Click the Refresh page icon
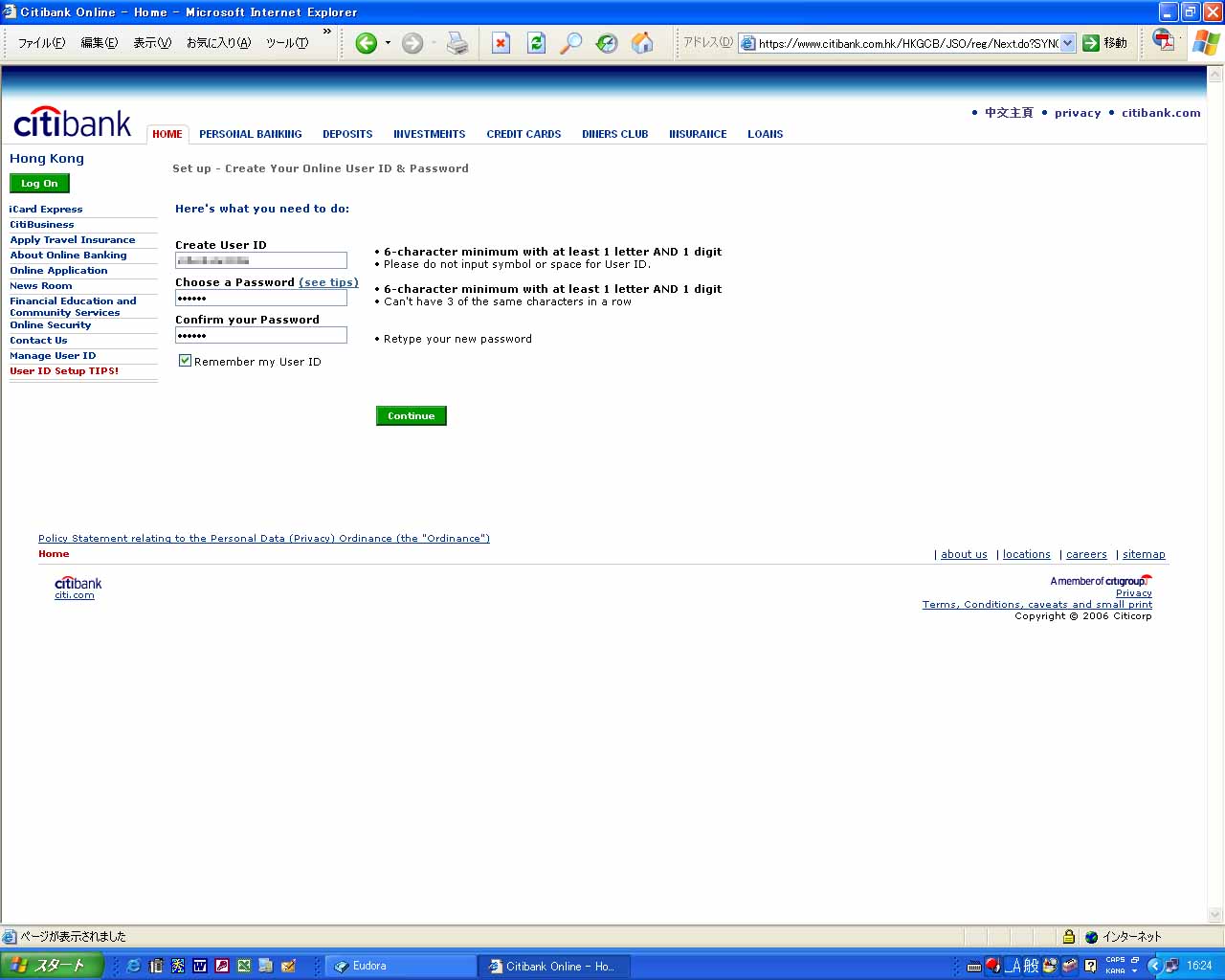1225x980 pixels. coord(536,43)
